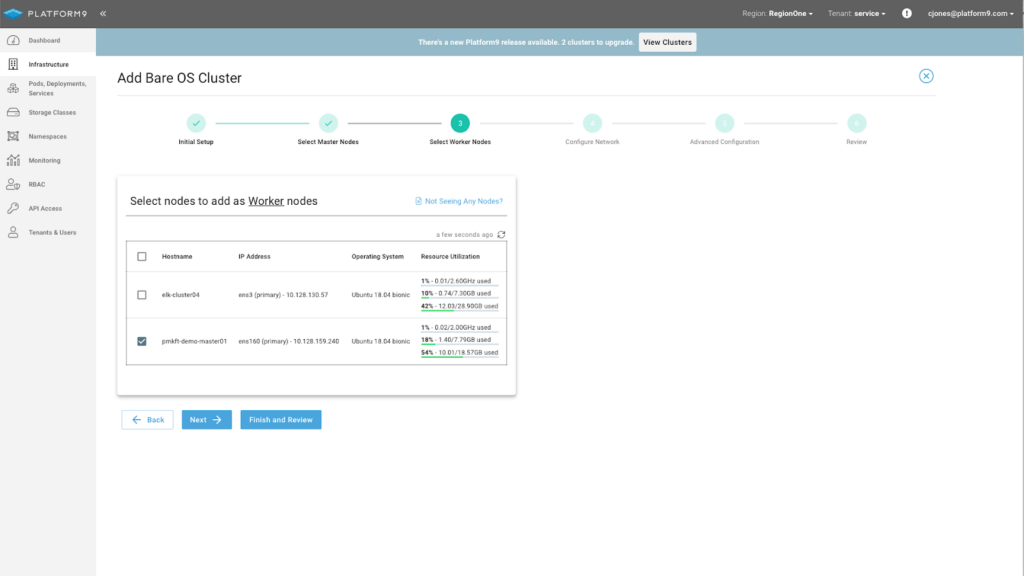Click the Storage Classes drive icon
Screen dimensions: 1024x576
(x=13, y=112)
